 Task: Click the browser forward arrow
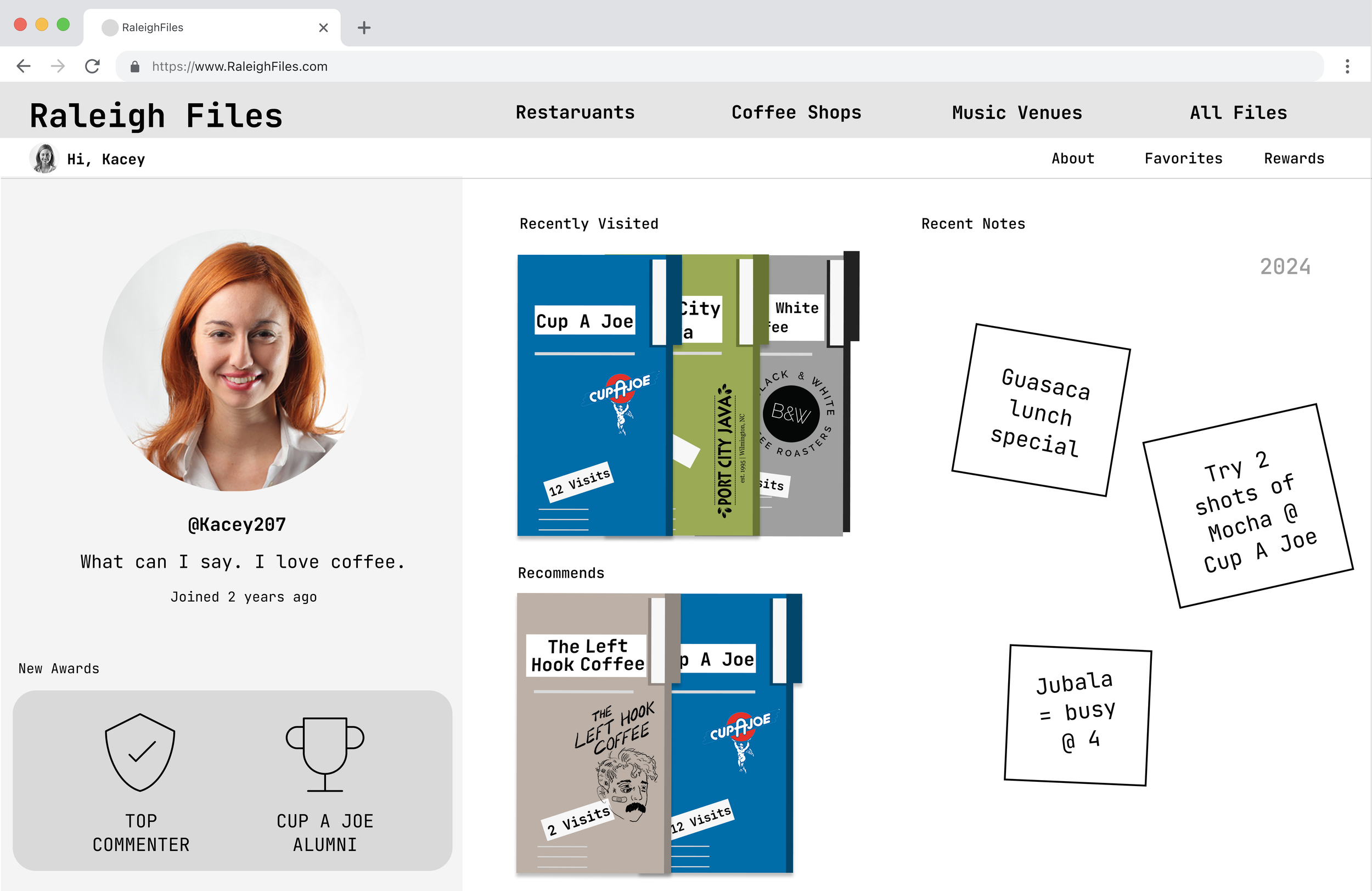(58, 66)
